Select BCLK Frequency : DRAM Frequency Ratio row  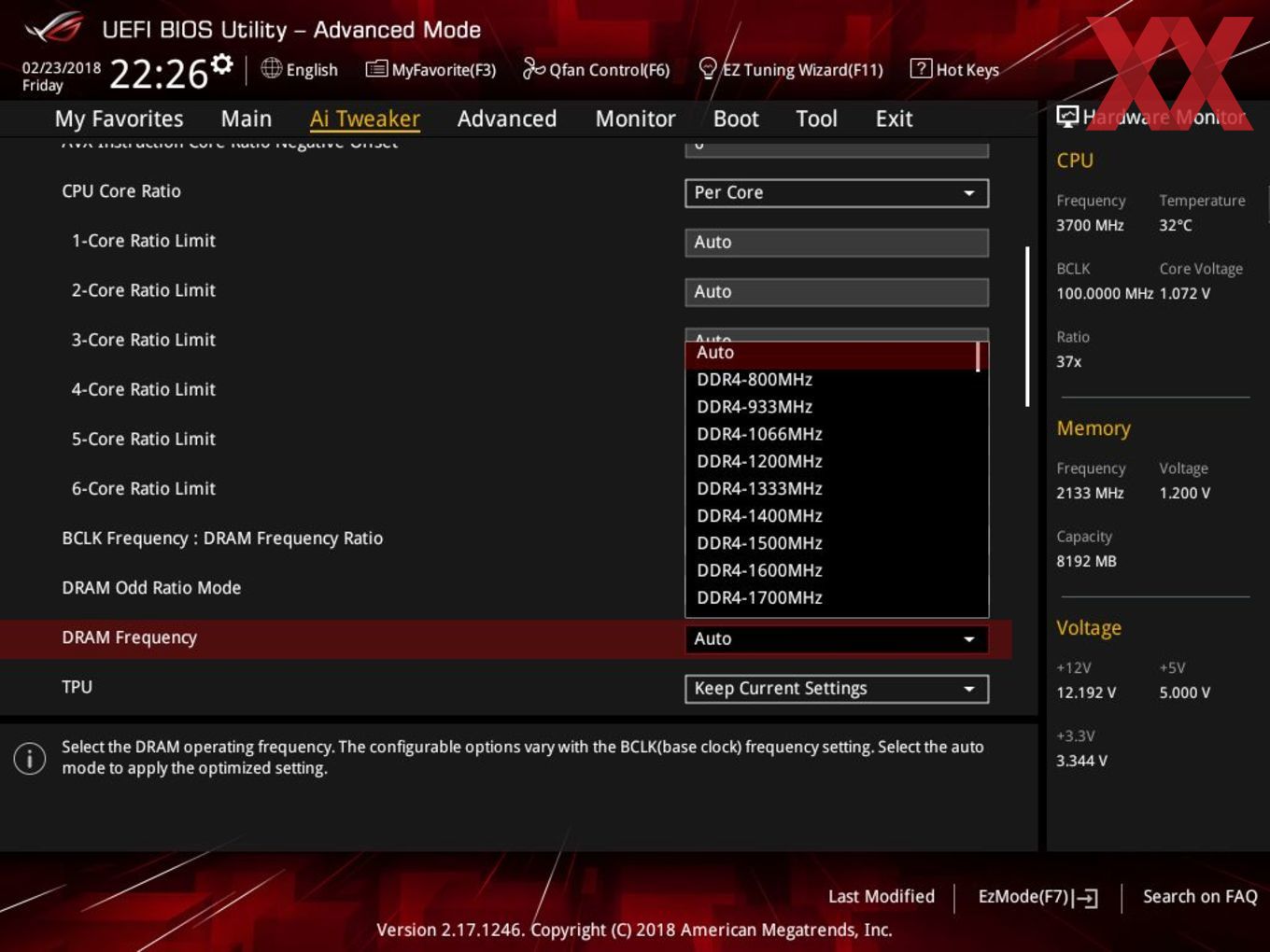click(222, 538)
